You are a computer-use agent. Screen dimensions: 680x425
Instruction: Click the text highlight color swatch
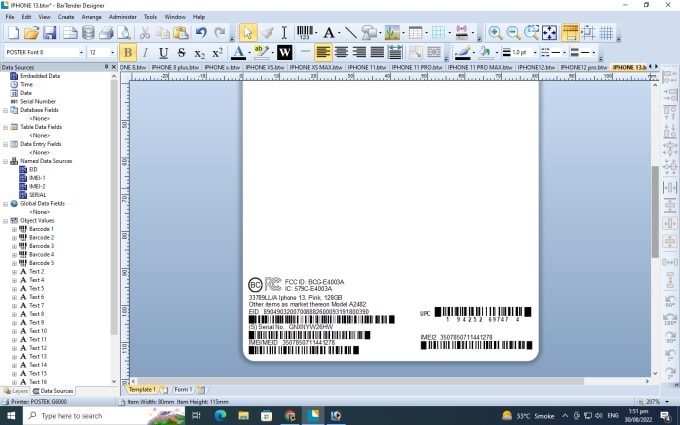tap(261, 52)
